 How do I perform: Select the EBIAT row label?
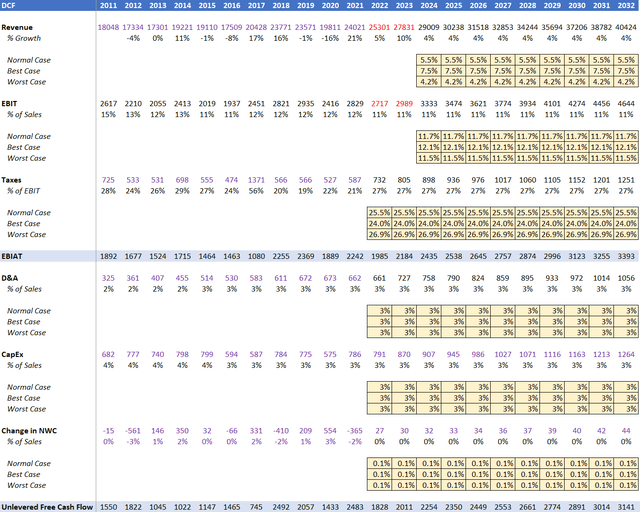click(12, 256)
